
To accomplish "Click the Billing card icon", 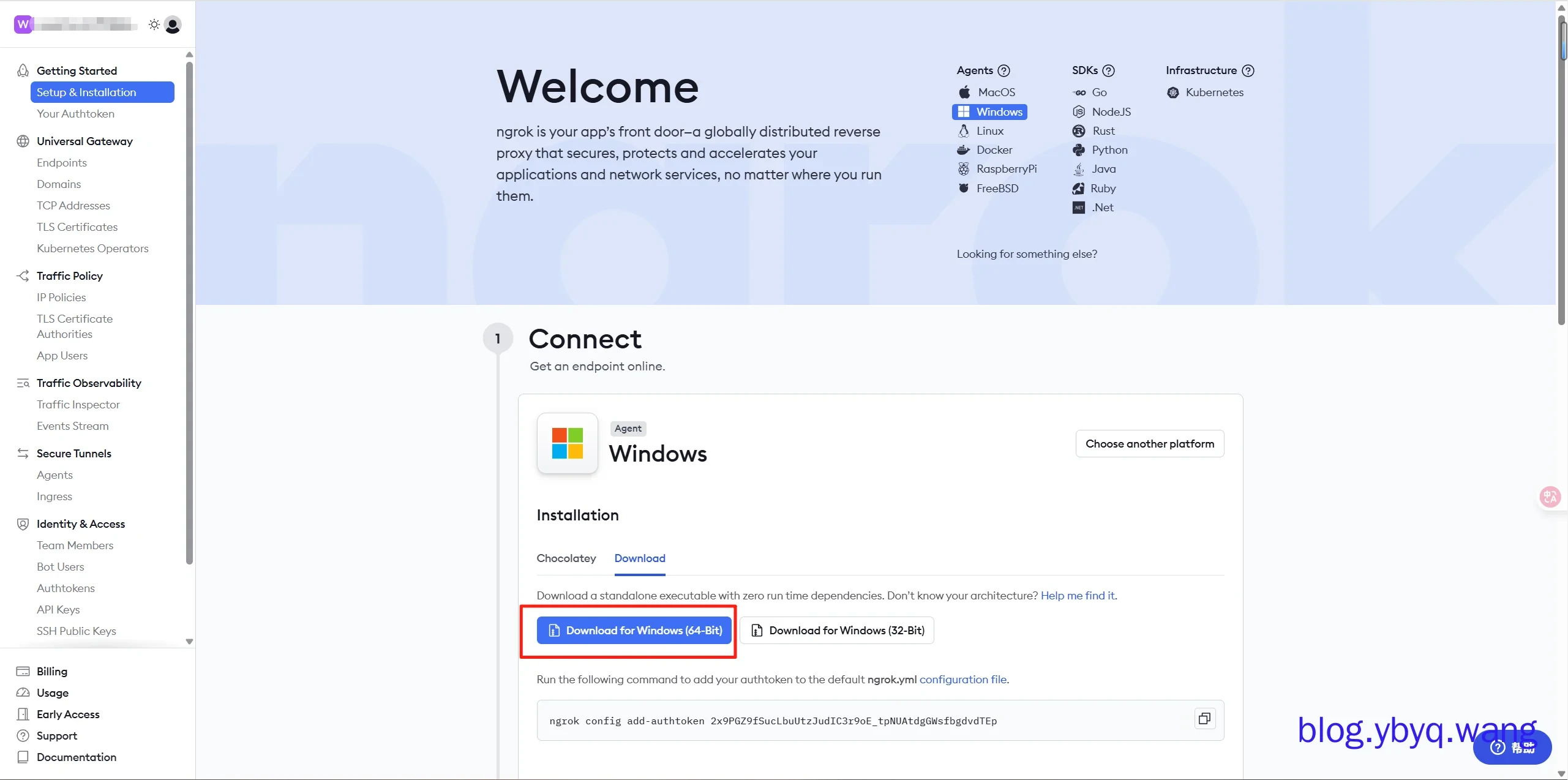I will [23, 671].
